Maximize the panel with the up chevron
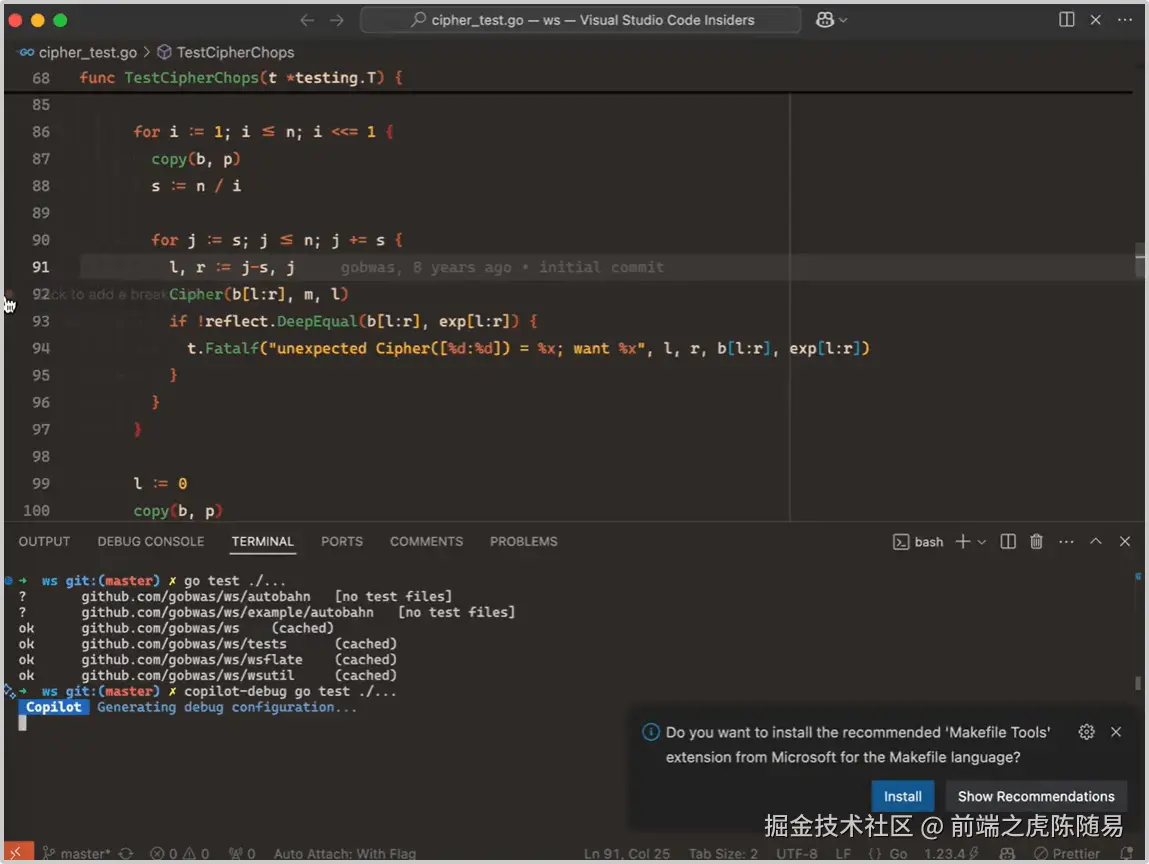This screenshot has height=864, width=1149. click(x=1096, y=541)
